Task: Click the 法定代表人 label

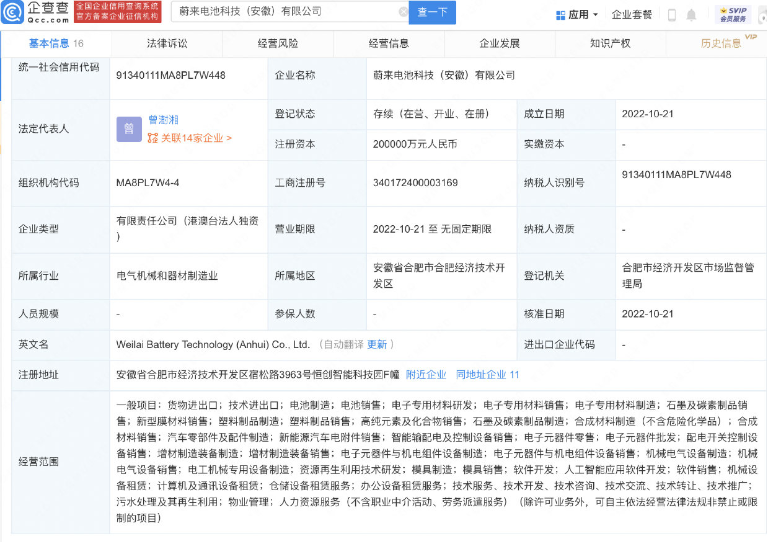Action: point(44,129)
